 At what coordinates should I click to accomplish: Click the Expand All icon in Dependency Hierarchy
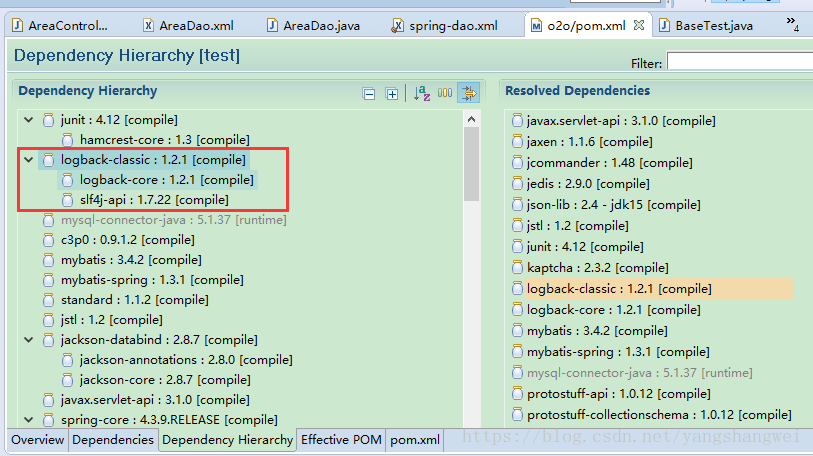point(392,94)
